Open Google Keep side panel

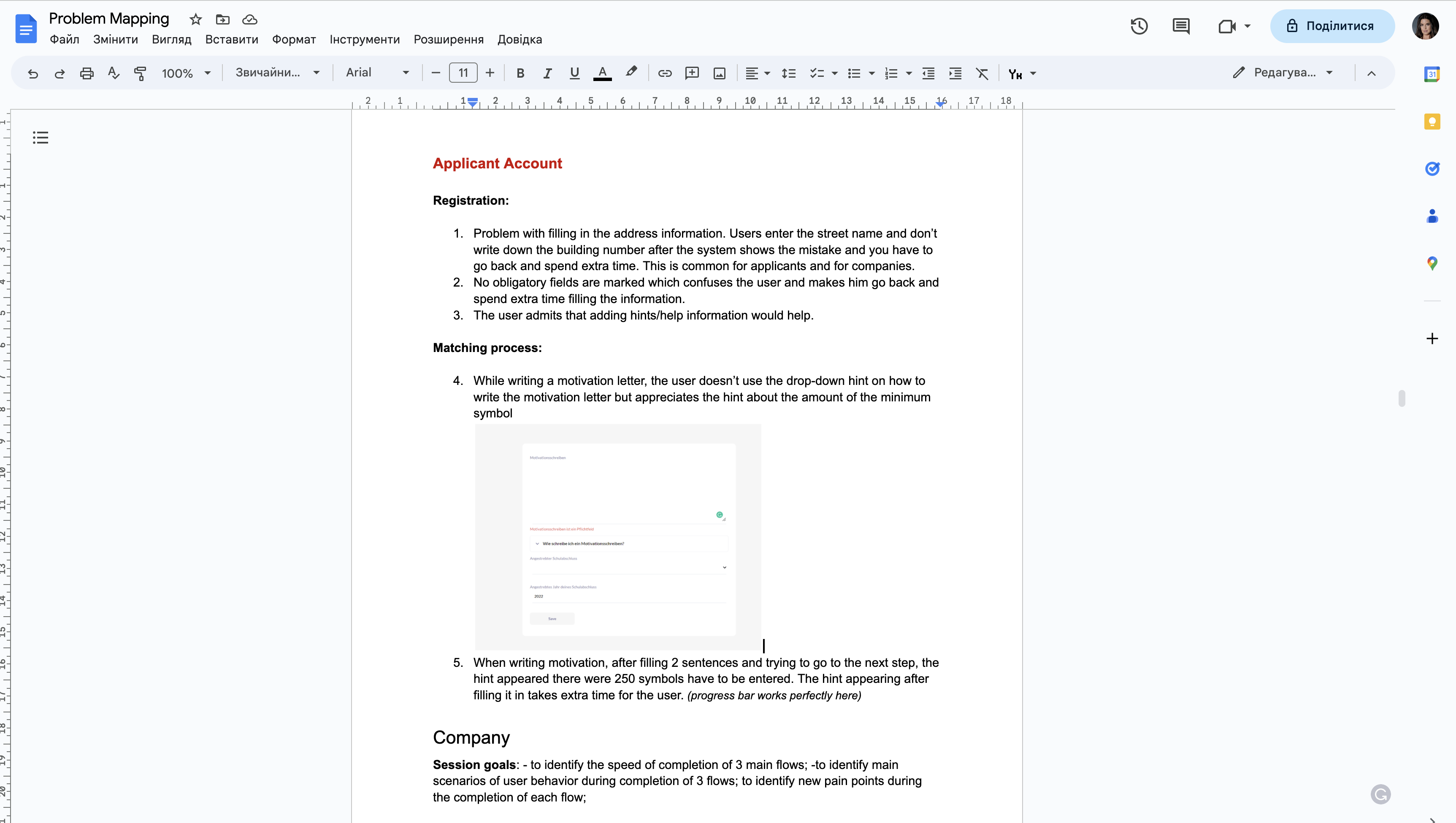point(1432,122)
